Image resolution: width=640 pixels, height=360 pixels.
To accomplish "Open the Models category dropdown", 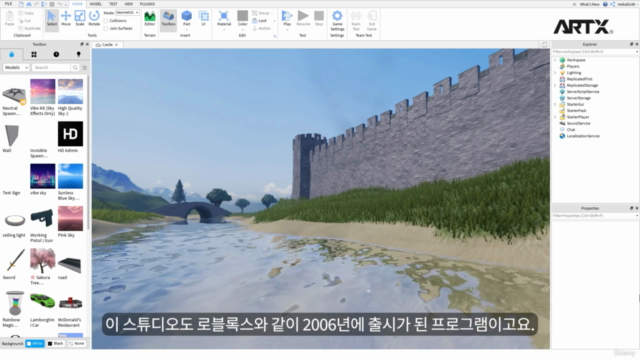I will (x=16, y=67).
